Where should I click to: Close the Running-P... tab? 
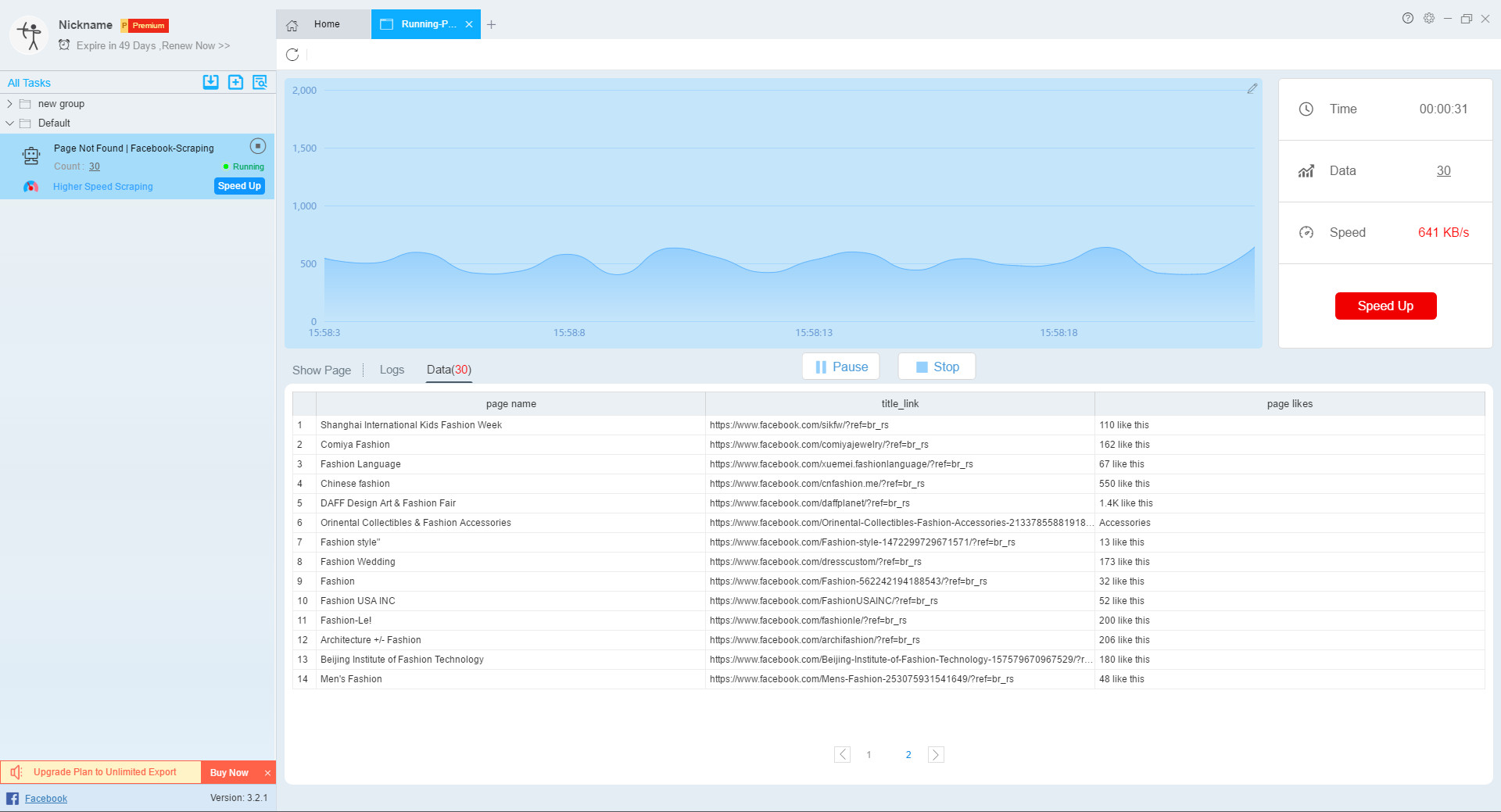pos(469,24)
